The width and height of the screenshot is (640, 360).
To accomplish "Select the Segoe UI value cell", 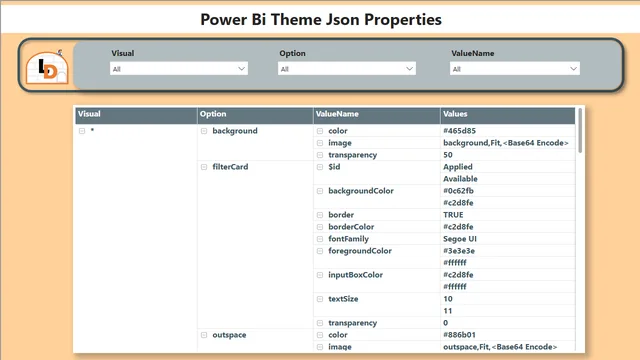I will pyautogui.click(x=508, y=239).
